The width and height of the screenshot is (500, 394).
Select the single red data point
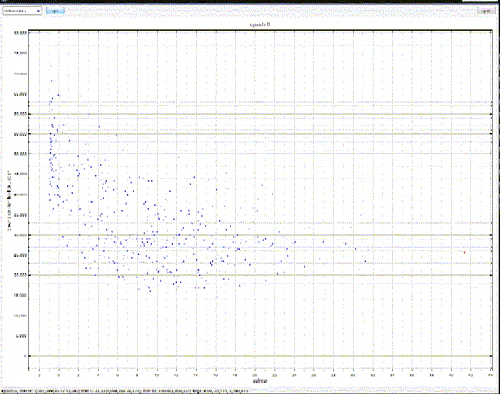coord(464,252)
